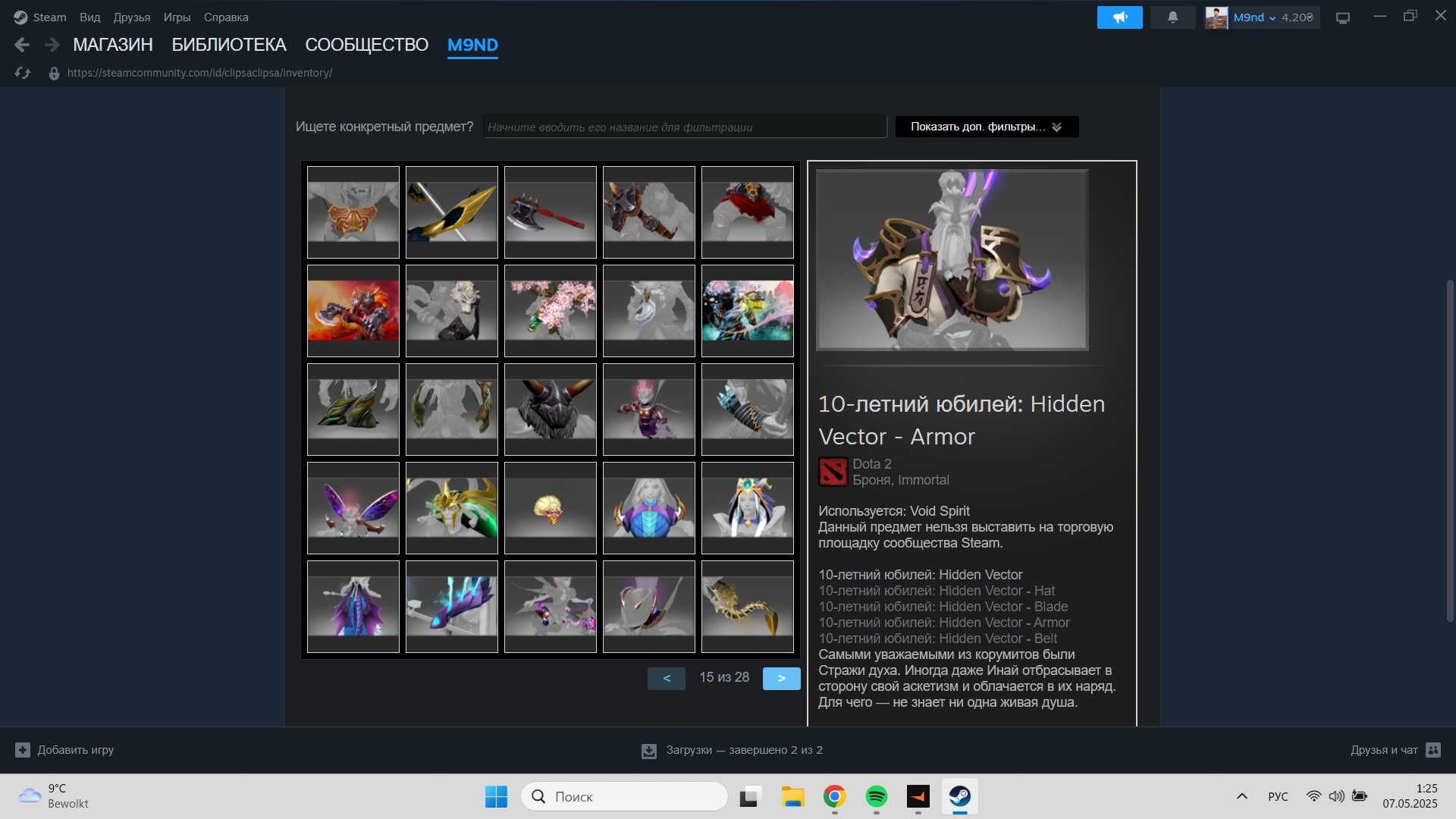Image resolution: width=1456 pixels, height=819 pixels.
Task: Open Google Chrome from the taskbar
Action: pyautogui.click(x=834, y=796)
